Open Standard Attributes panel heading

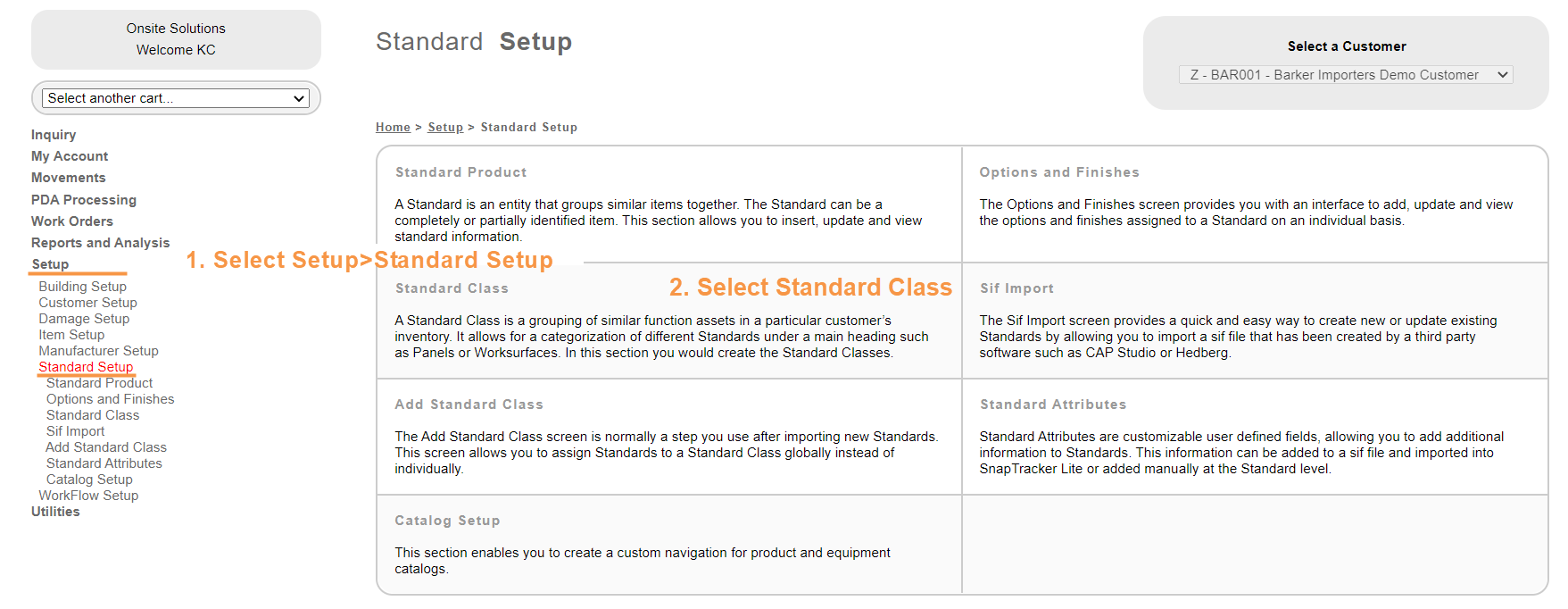pos(1053,405)
